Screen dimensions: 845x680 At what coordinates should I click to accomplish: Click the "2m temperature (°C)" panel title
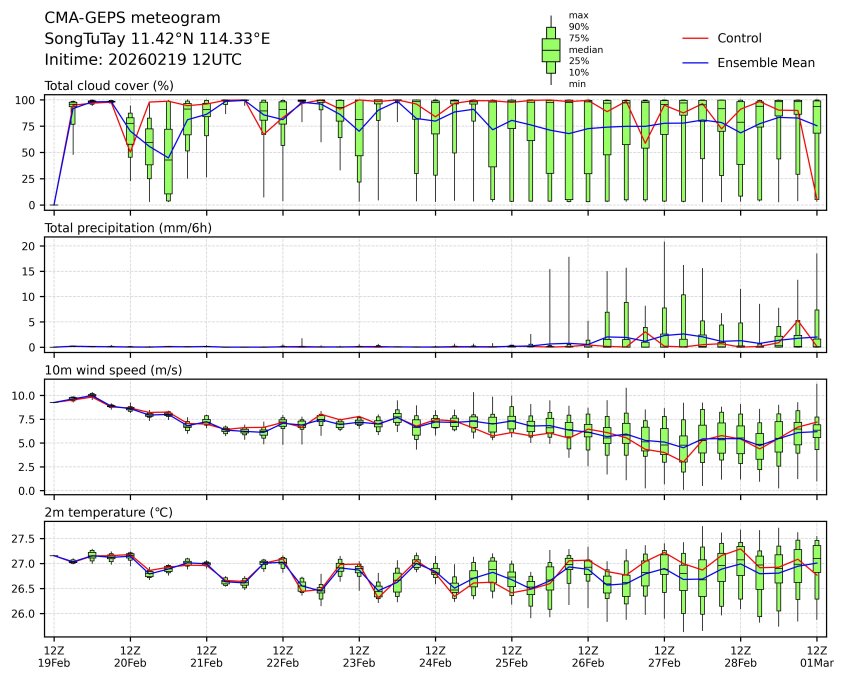[x=108, y=513]
